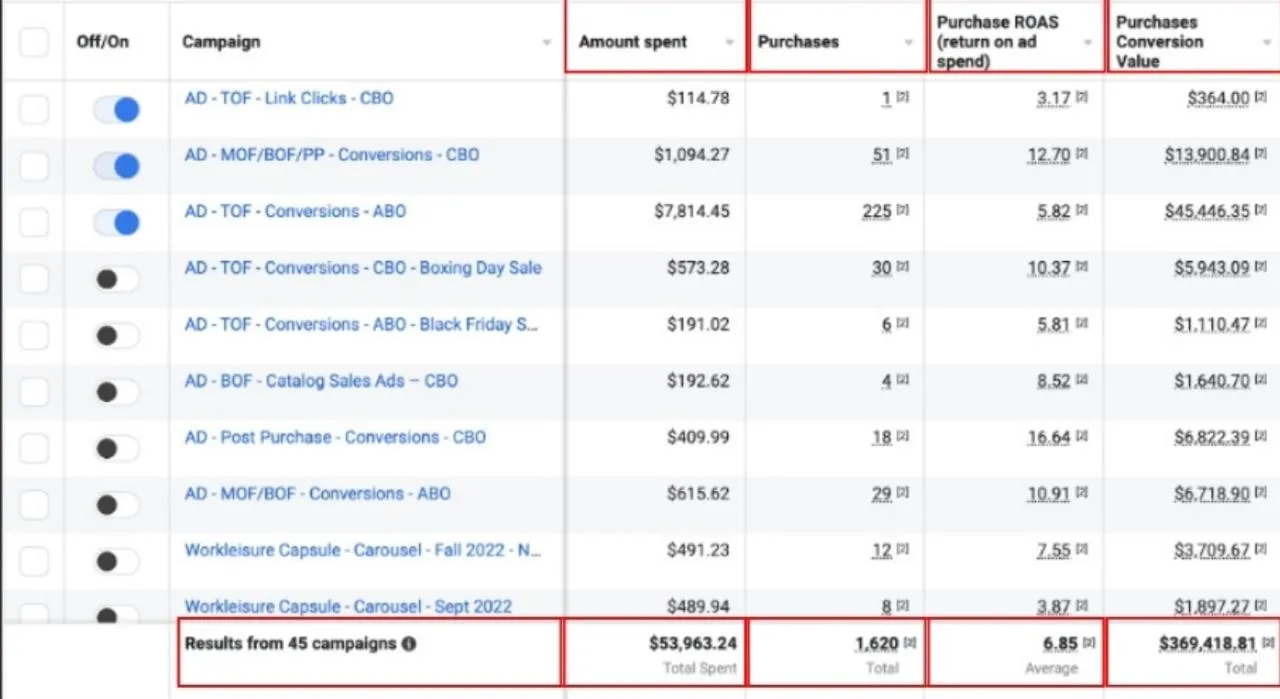Click footnote icon next to 51 purchases
The image size is (1280, 699).
point(902,155)
